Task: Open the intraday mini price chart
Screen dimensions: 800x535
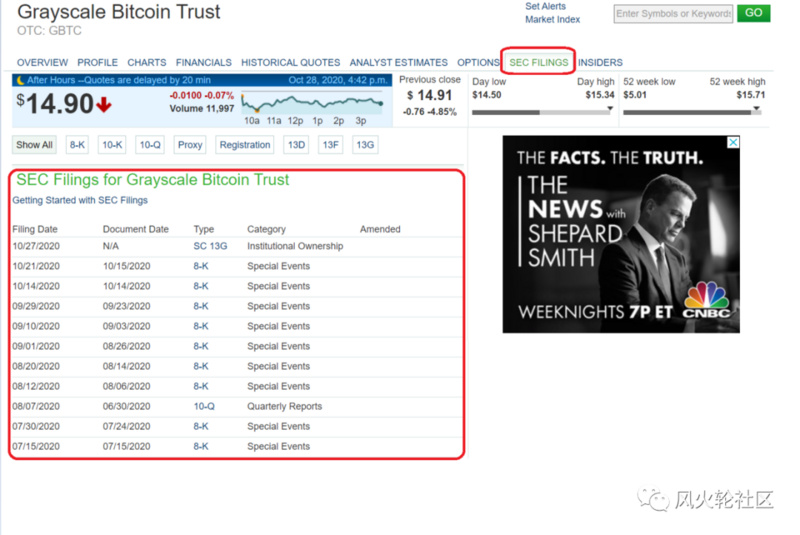Action: point(312,104)
